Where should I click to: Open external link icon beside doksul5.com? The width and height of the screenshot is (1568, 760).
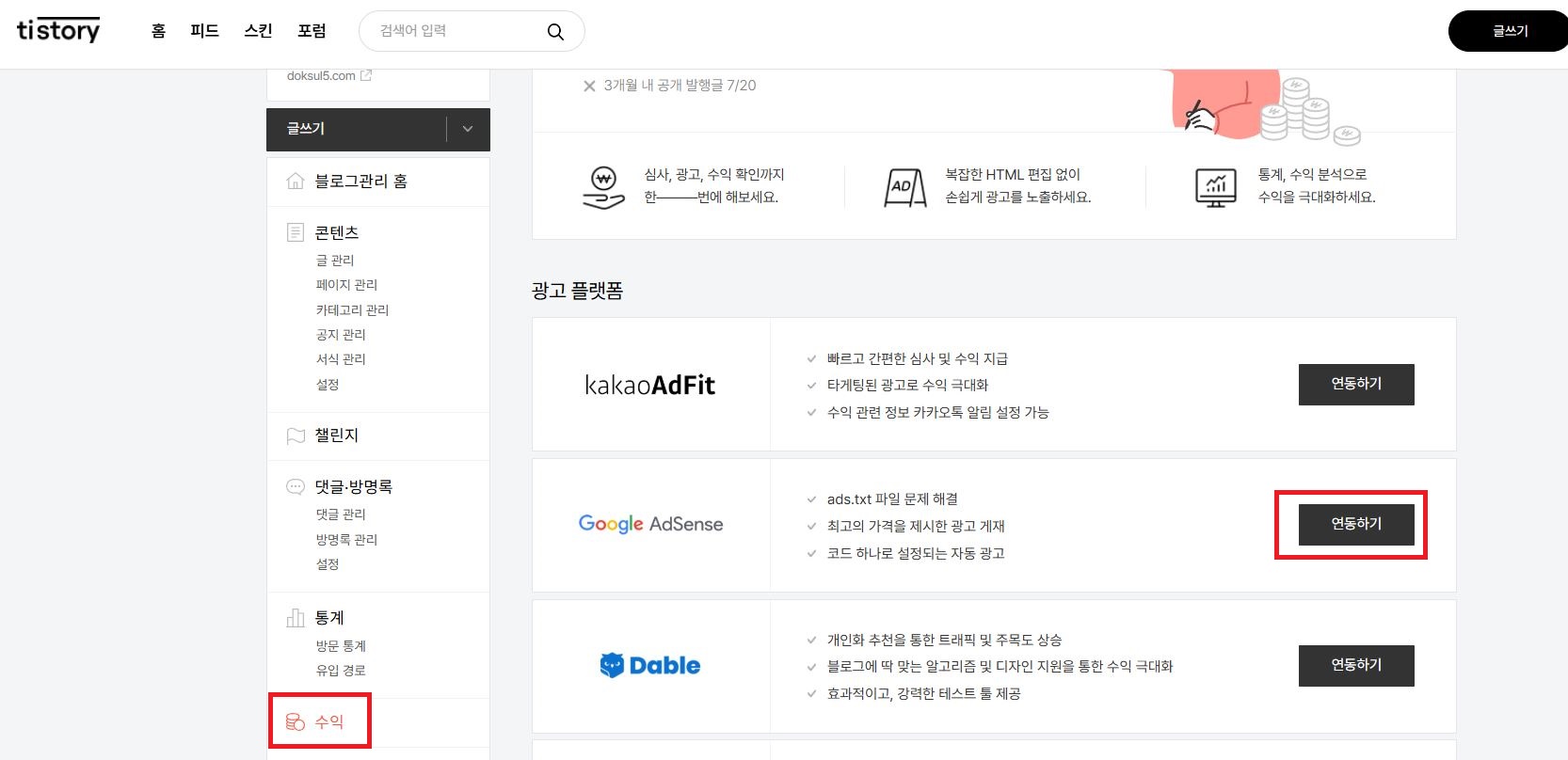tap(366, 75)
